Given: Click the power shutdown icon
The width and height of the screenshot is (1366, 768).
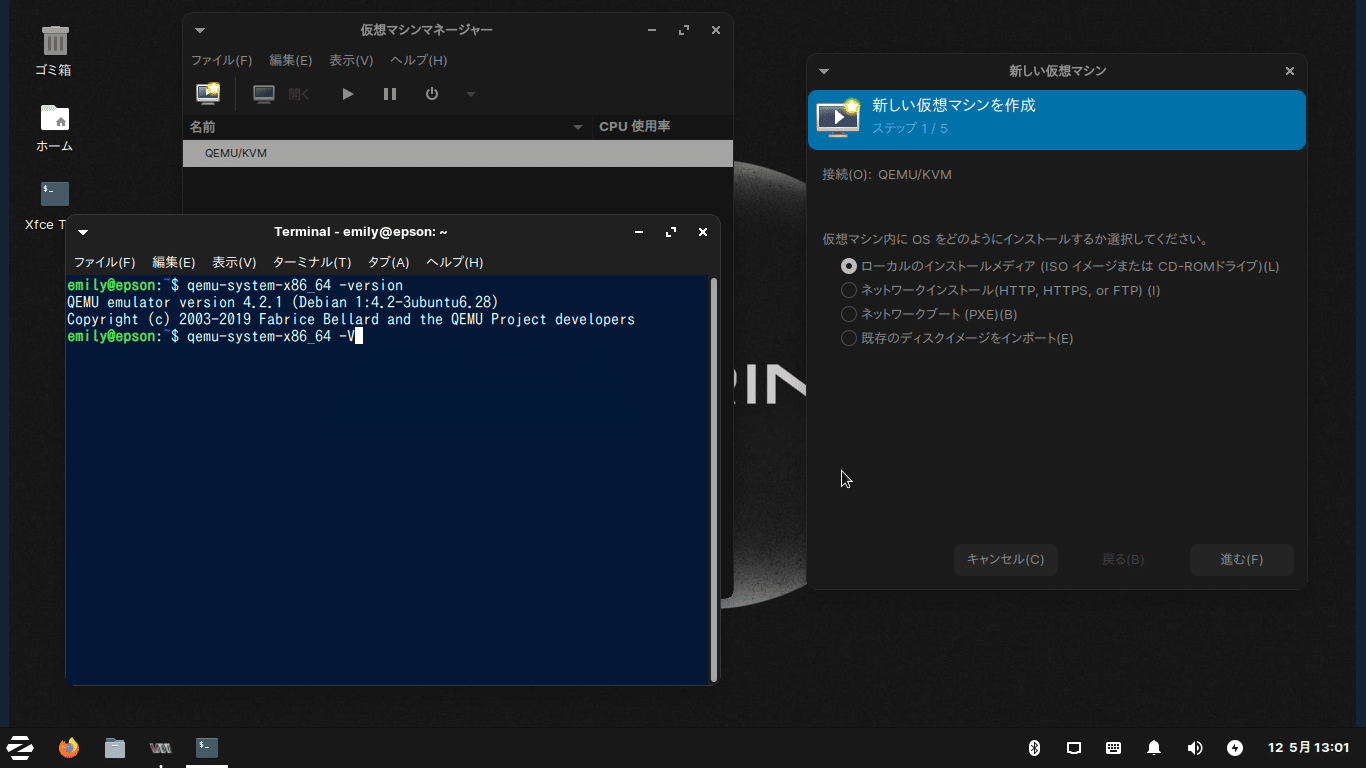Looking at the screenshot, I should tap(432, 94).
